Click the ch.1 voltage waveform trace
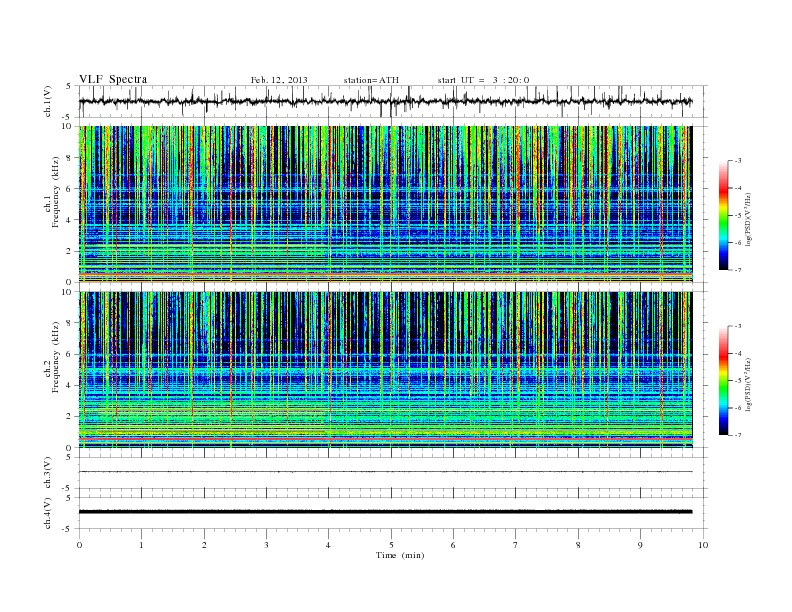Screen dimensions: 792x612 pyautogui.click(x=385, y=101)
